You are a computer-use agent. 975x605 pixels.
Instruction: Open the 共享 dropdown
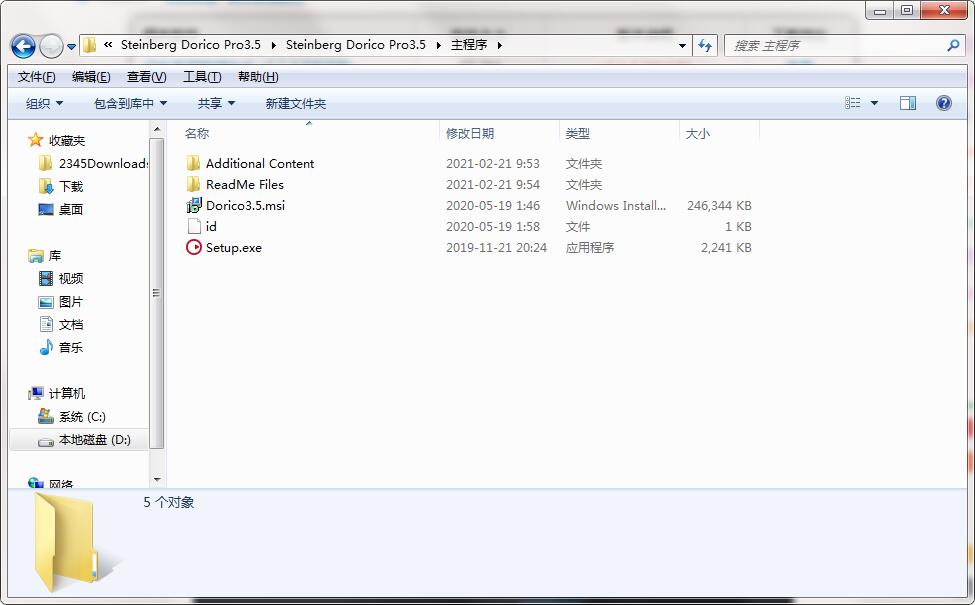click(x=216, y=103)
